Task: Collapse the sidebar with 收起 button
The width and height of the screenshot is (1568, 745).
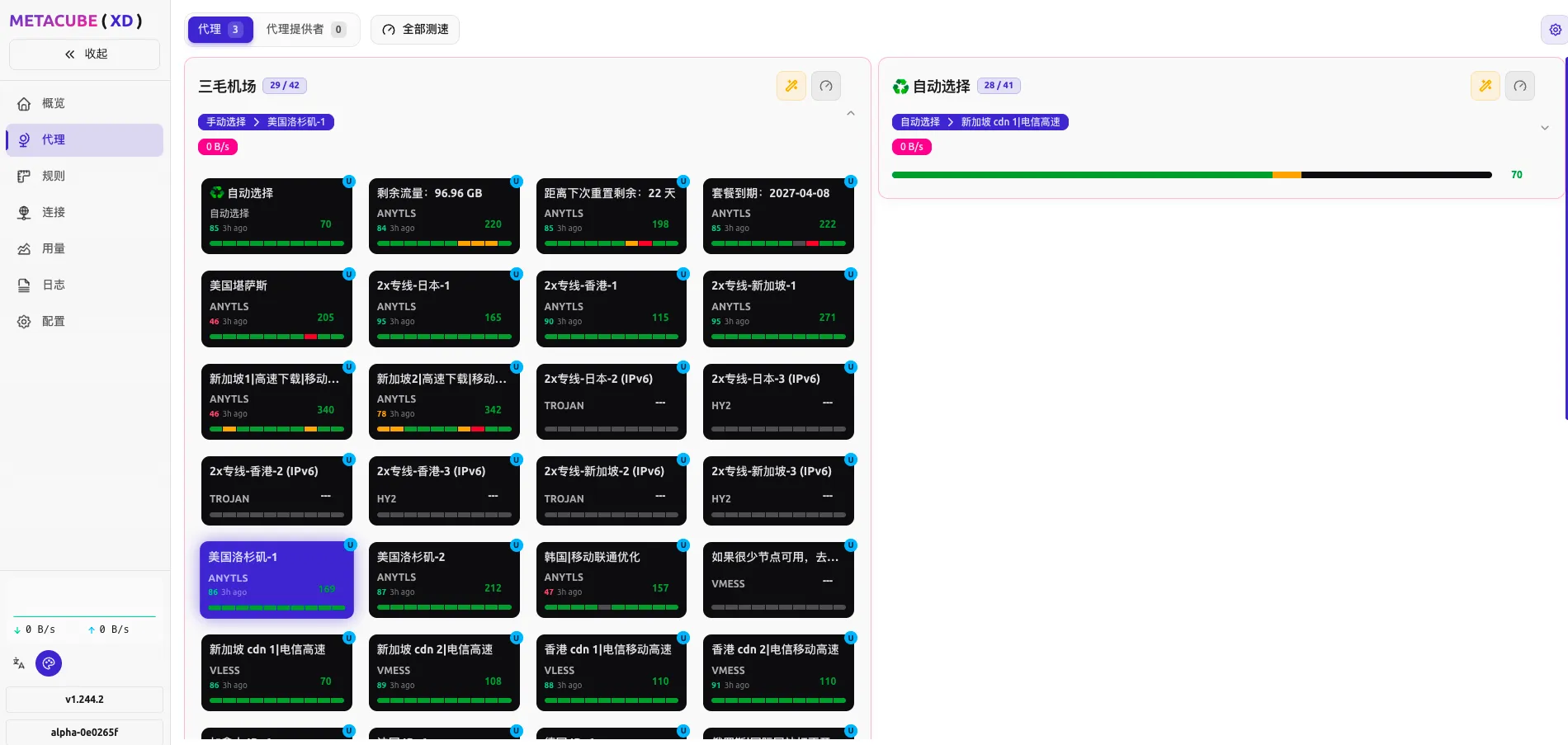Action: pyautogui.click(x=85, y=54)
